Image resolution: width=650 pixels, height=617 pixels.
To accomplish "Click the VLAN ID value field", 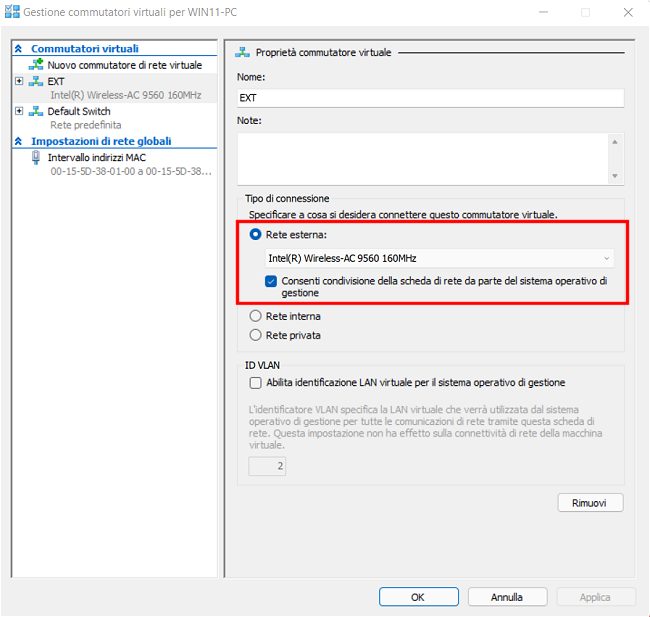I will click(x=267, y=466).
